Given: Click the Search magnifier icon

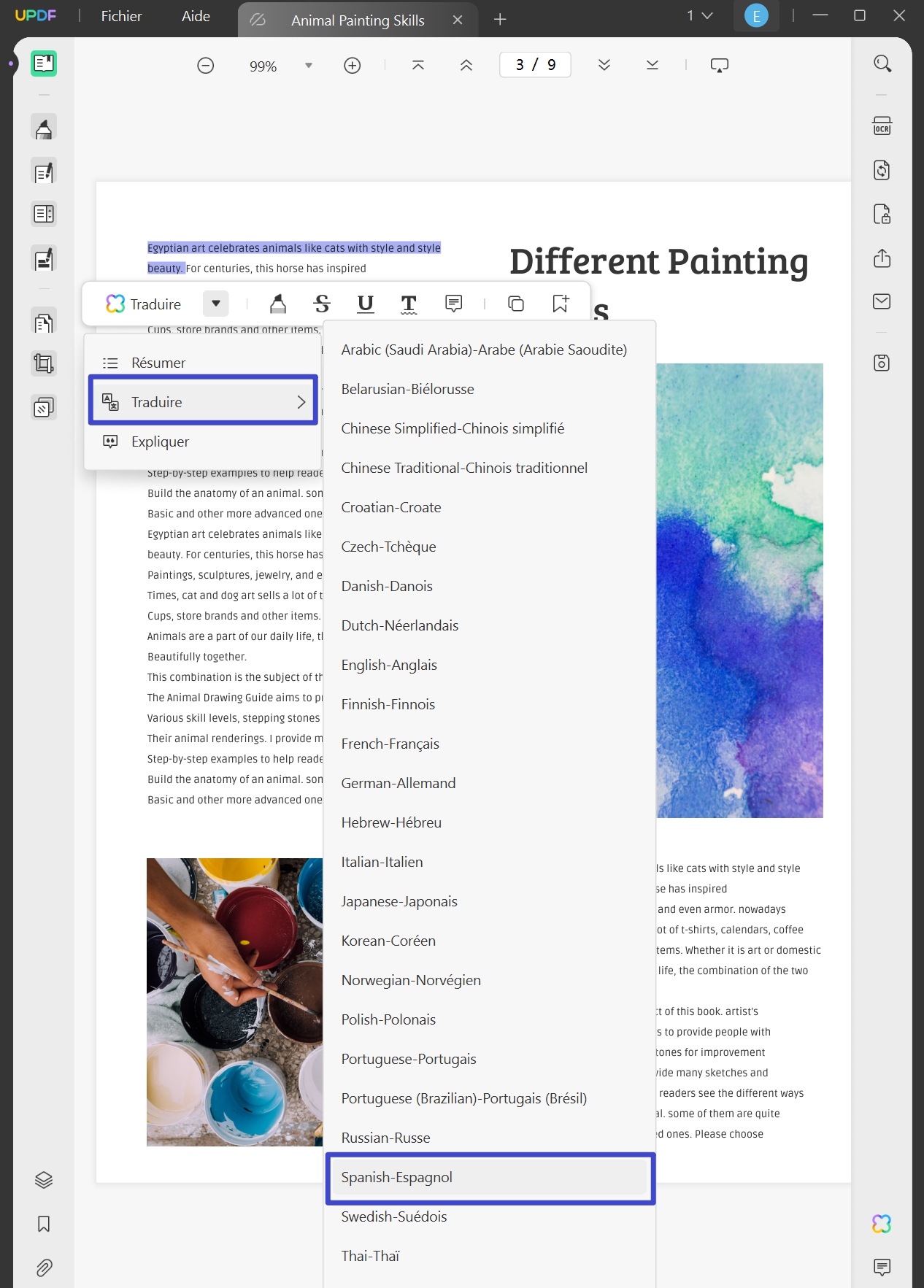Looking at the screenshot, I should (882, 63).
